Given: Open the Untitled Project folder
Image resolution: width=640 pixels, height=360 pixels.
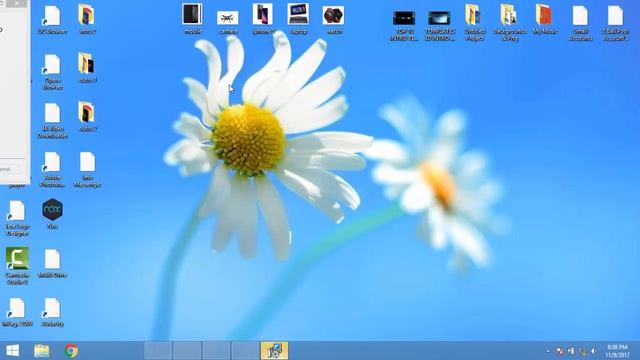Looking at the screenshot, I should click(x=474, y=23).
